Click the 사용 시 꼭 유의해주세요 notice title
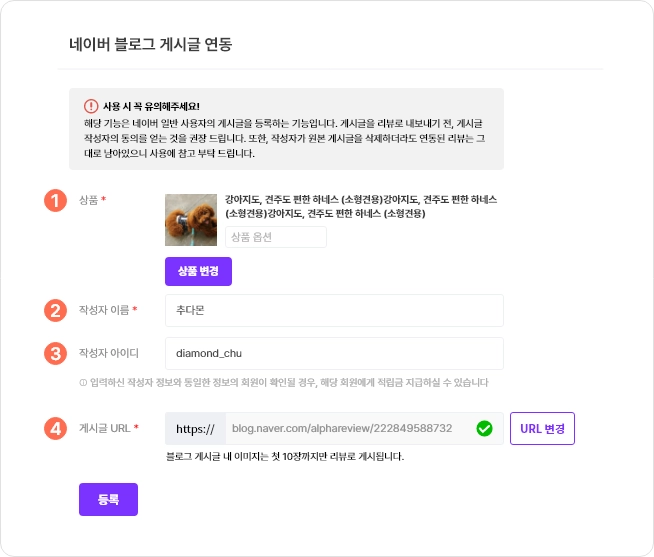 [151, 105]
